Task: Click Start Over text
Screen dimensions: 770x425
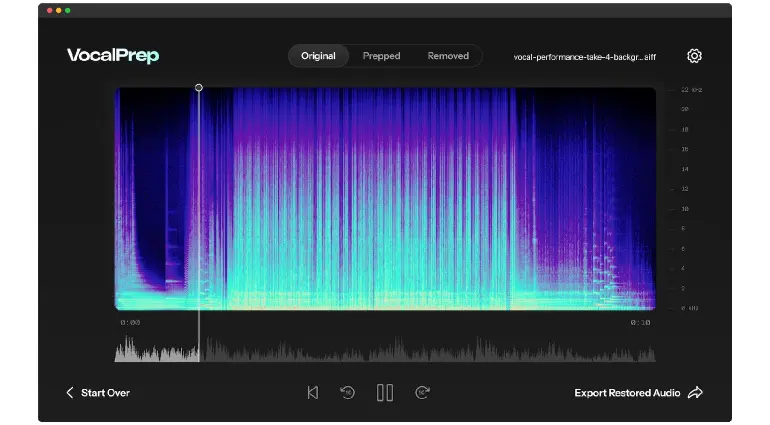Action: tap(105, 393)
